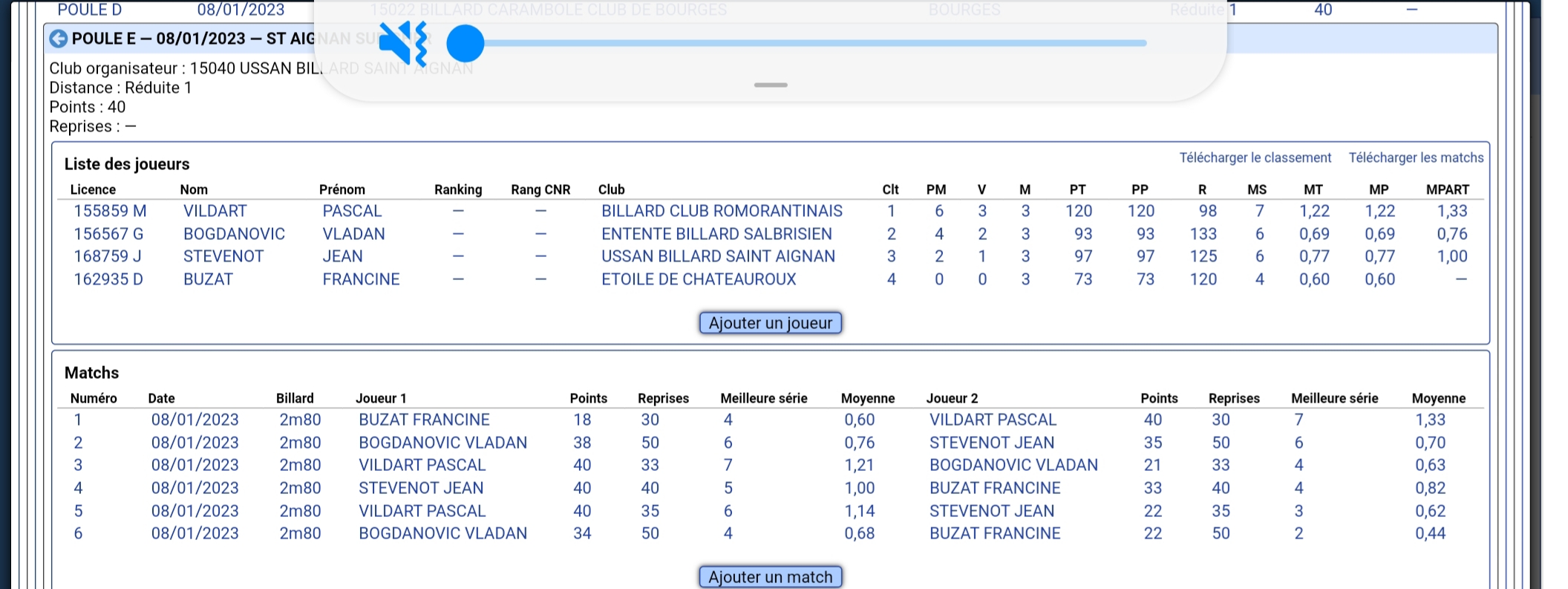The width and height of the screenshot is (1568, 589).
Task: Click club USSAN BILLARD SAINT AIGNAN in list
Action: pyautogui.click(x=718, y=256)
